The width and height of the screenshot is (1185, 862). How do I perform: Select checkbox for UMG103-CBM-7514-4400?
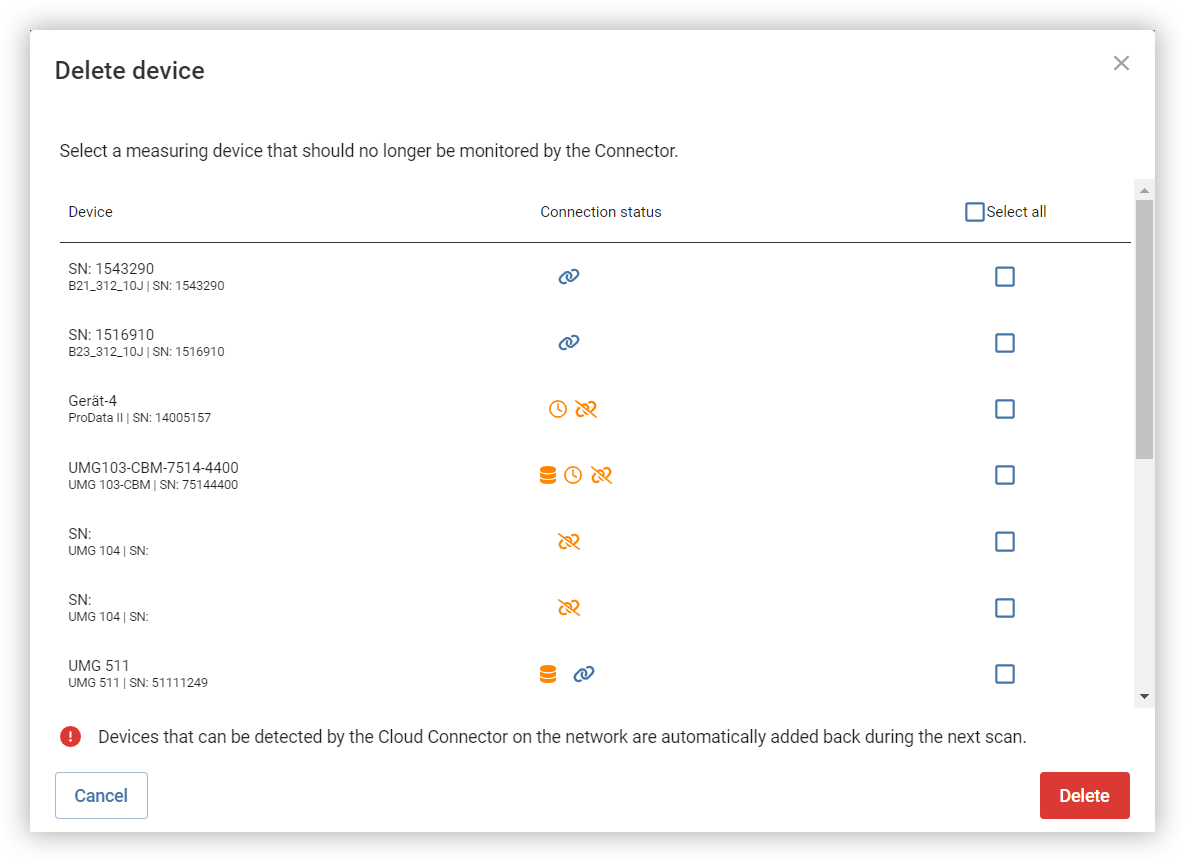(1004, 474)
